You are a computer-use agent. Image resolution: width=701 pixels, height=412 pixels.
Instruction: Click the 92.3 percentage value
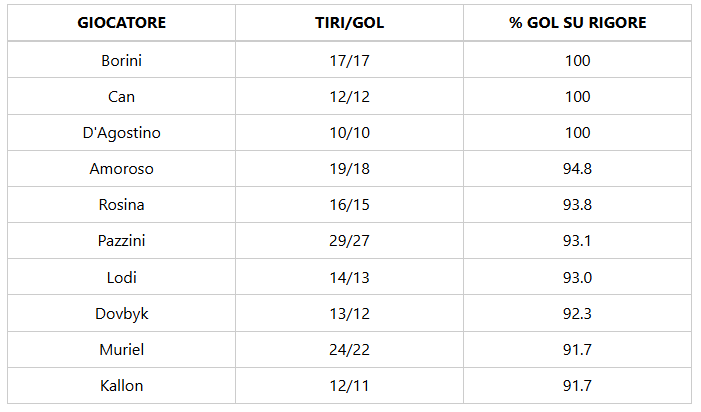[577, 313]
